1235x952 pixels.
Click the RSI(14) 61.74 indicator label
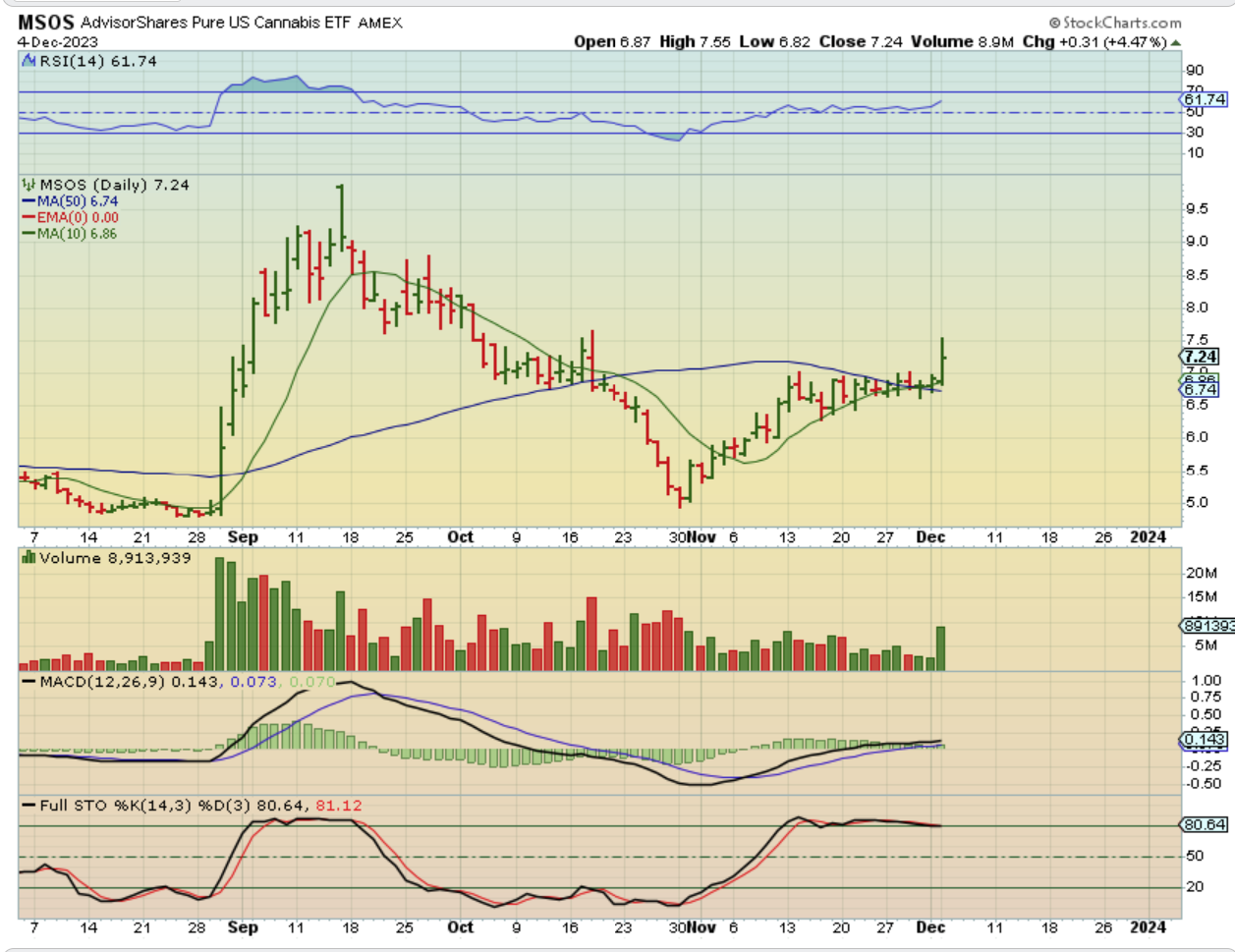98,61
